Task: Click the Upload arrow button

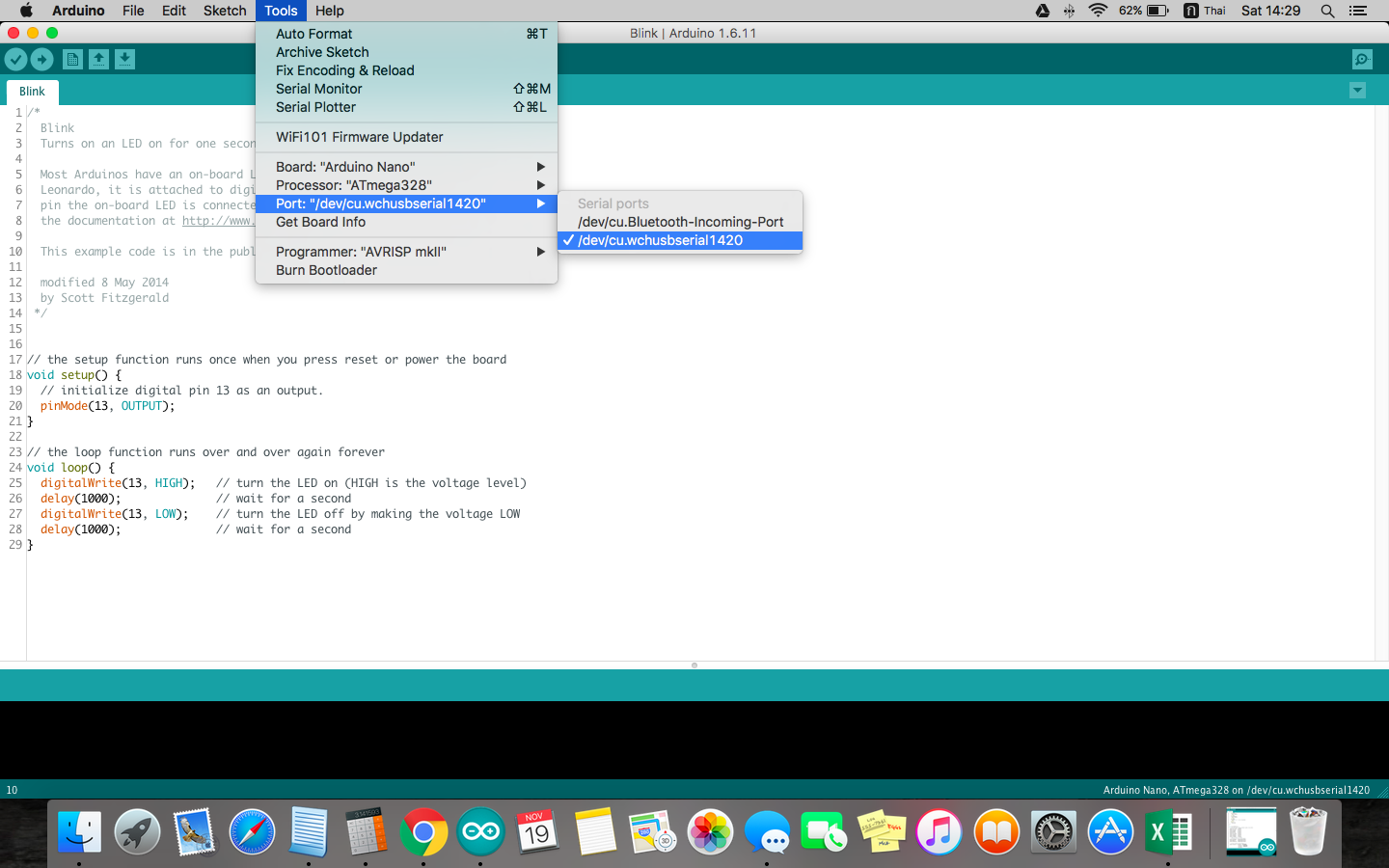Action: tap(41, 60)
